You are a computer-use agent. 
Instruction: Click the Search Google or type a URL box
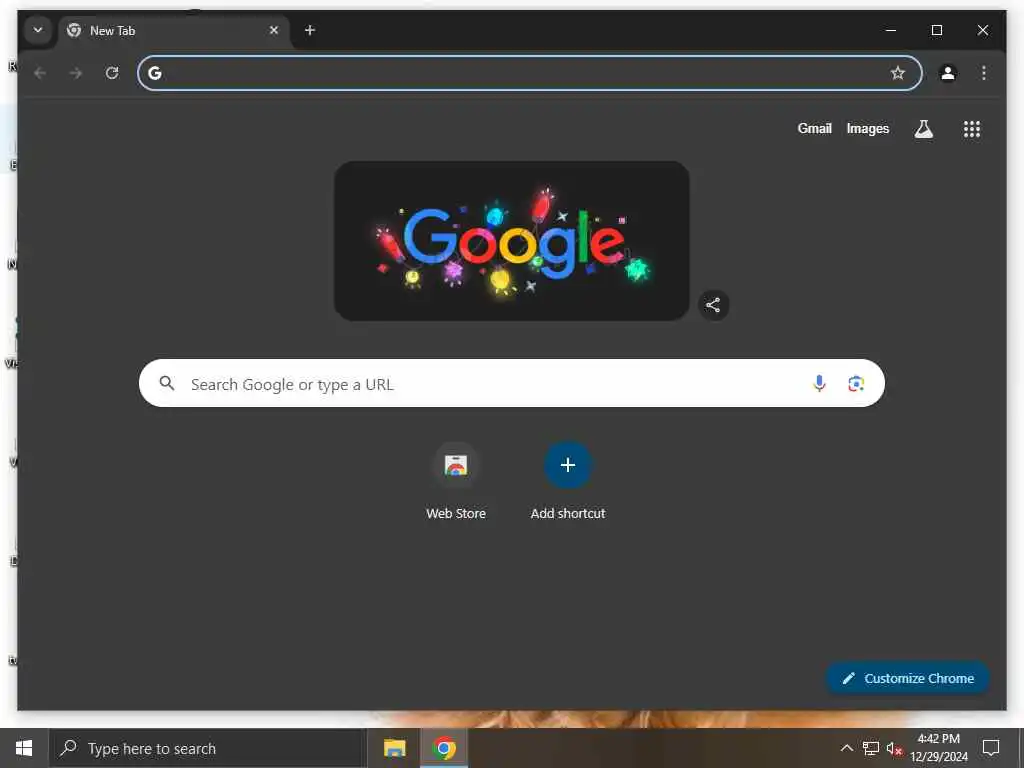tap(511, 383)
